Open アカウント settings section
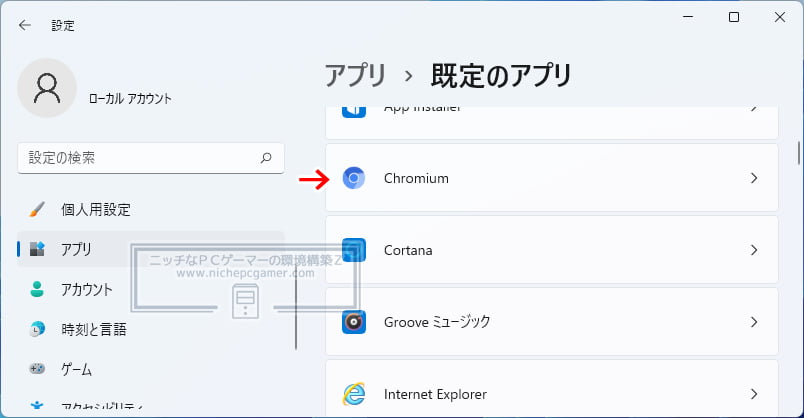This screenshot has width=804, height=418. (x=151, y=289)
